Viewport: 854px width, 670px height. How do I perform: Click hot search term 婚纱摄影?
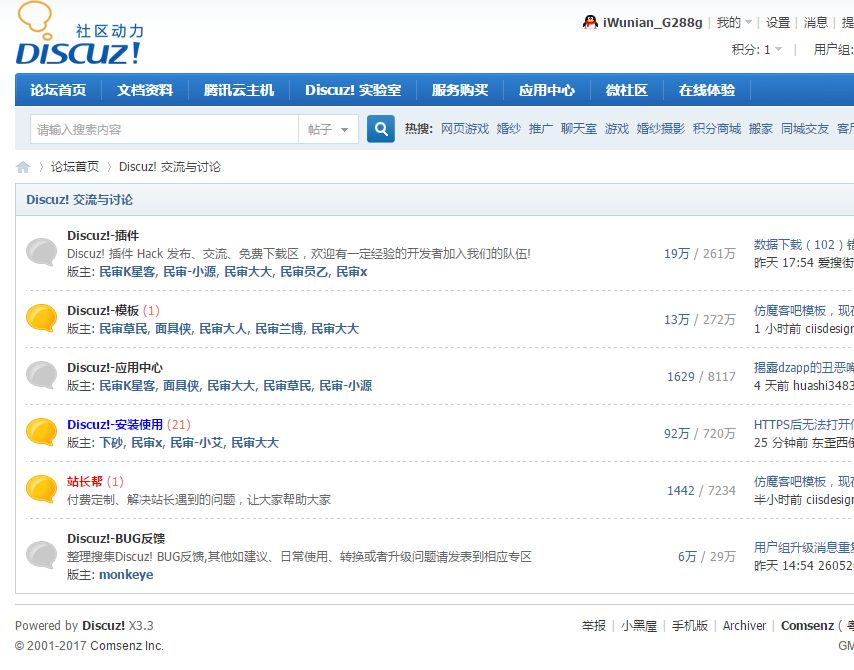tap(661, 129)
